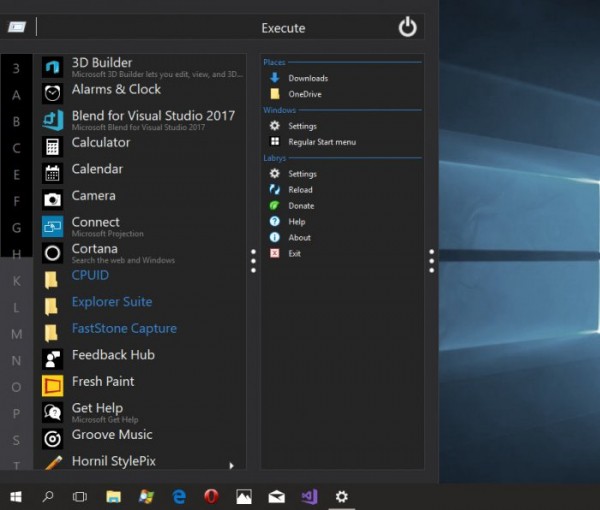Screen dimensions: 600x510
Task: Click the keyboard icon beside the Execute field
Action: coord(17,27)
